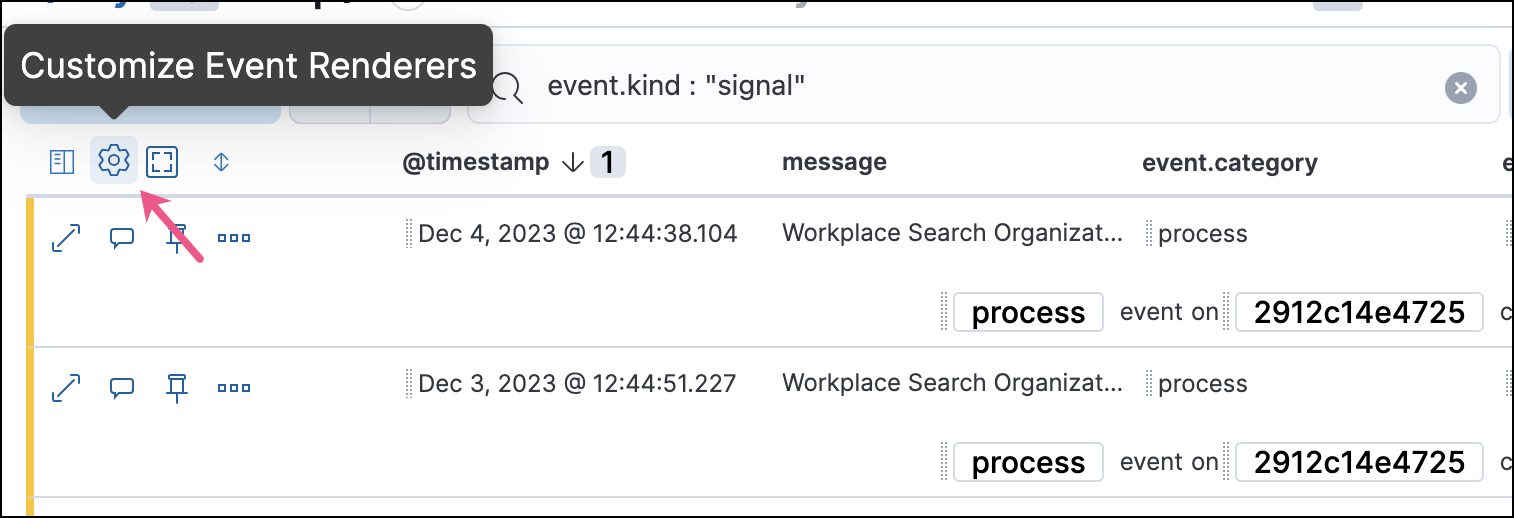Pin the Dec 4 event
Image resolution: width=1514 pixels, height=518 pixels.
[177, 238]
